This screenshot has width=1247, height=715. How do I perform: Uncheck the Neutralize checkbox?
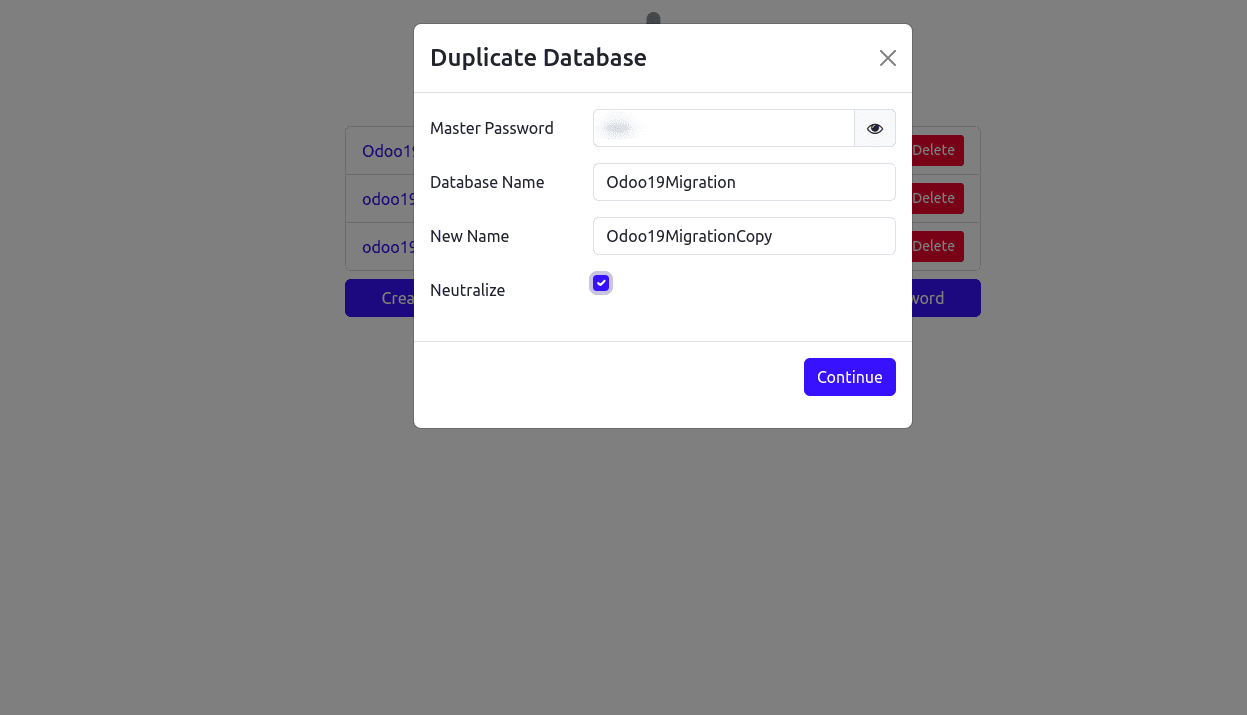[x=601, y=283]
